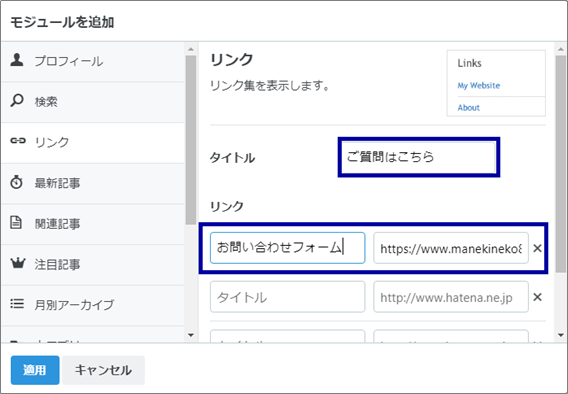Focus the タイトル field containing ご質問はこちら
This screenshot has width=568, height=394.
419,157
